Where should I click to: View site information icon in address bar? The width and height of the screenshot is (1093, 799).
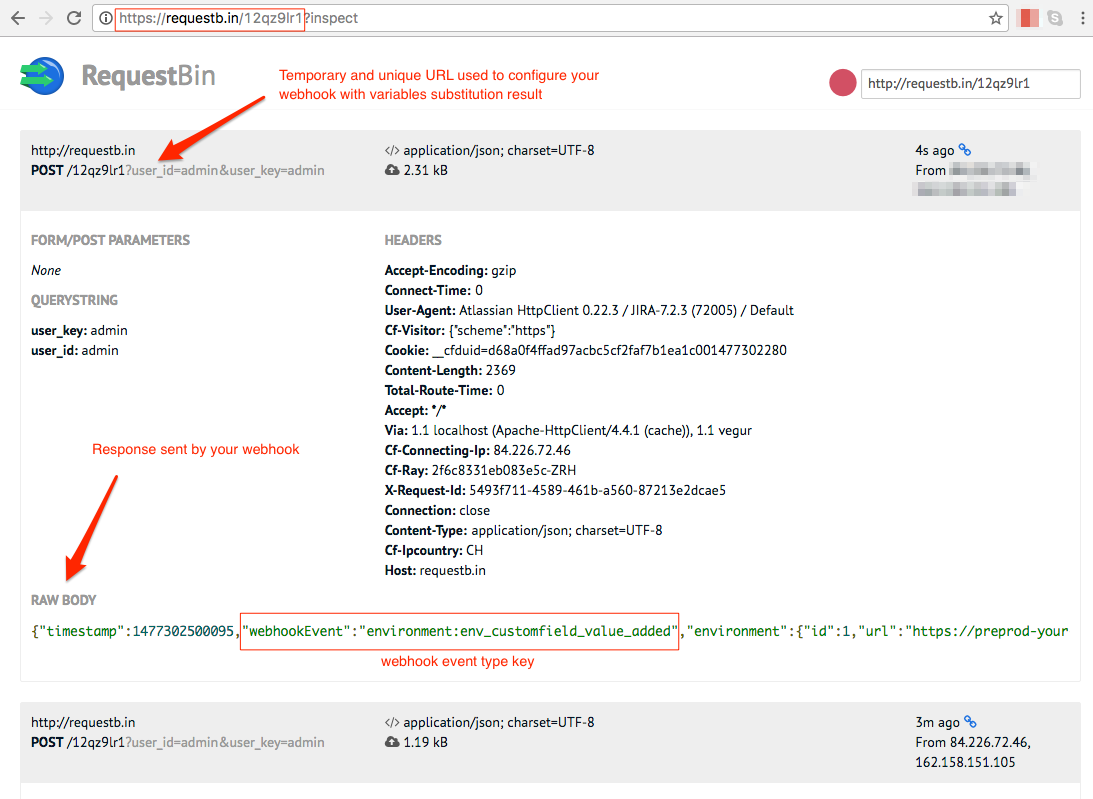point(105,18)
